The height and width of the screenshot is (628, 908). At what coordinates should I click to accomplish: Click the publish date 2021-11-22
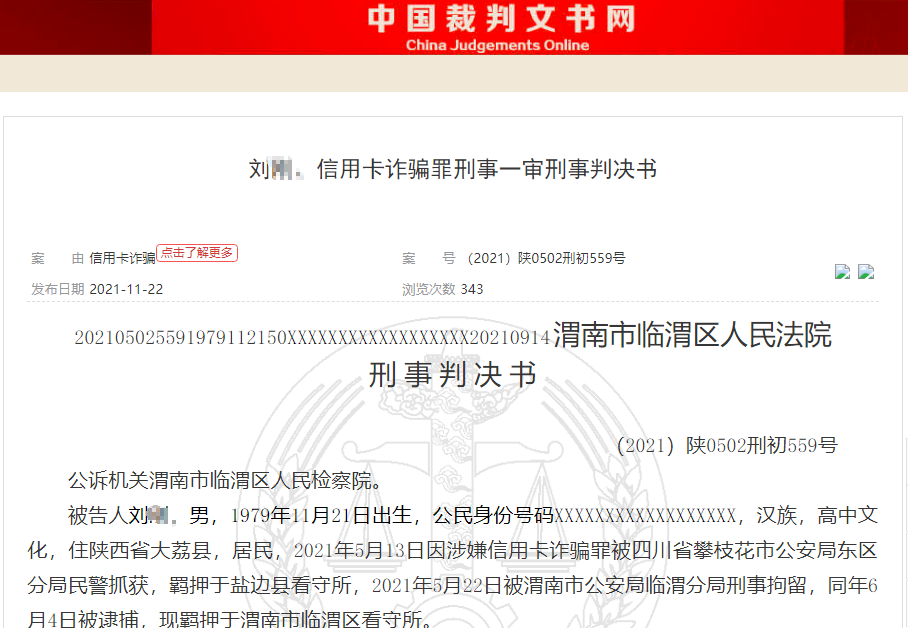(x=126, y=289)
